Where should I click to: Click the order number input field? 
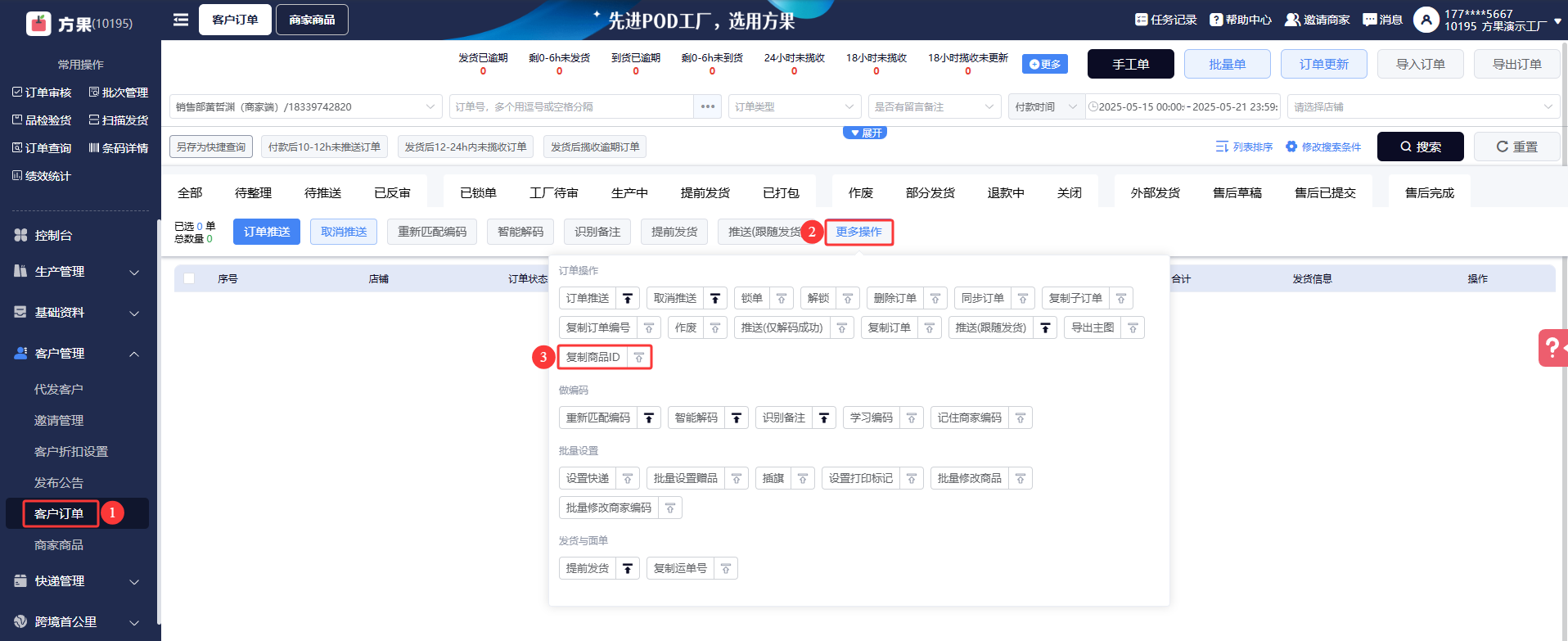(571, 106)
